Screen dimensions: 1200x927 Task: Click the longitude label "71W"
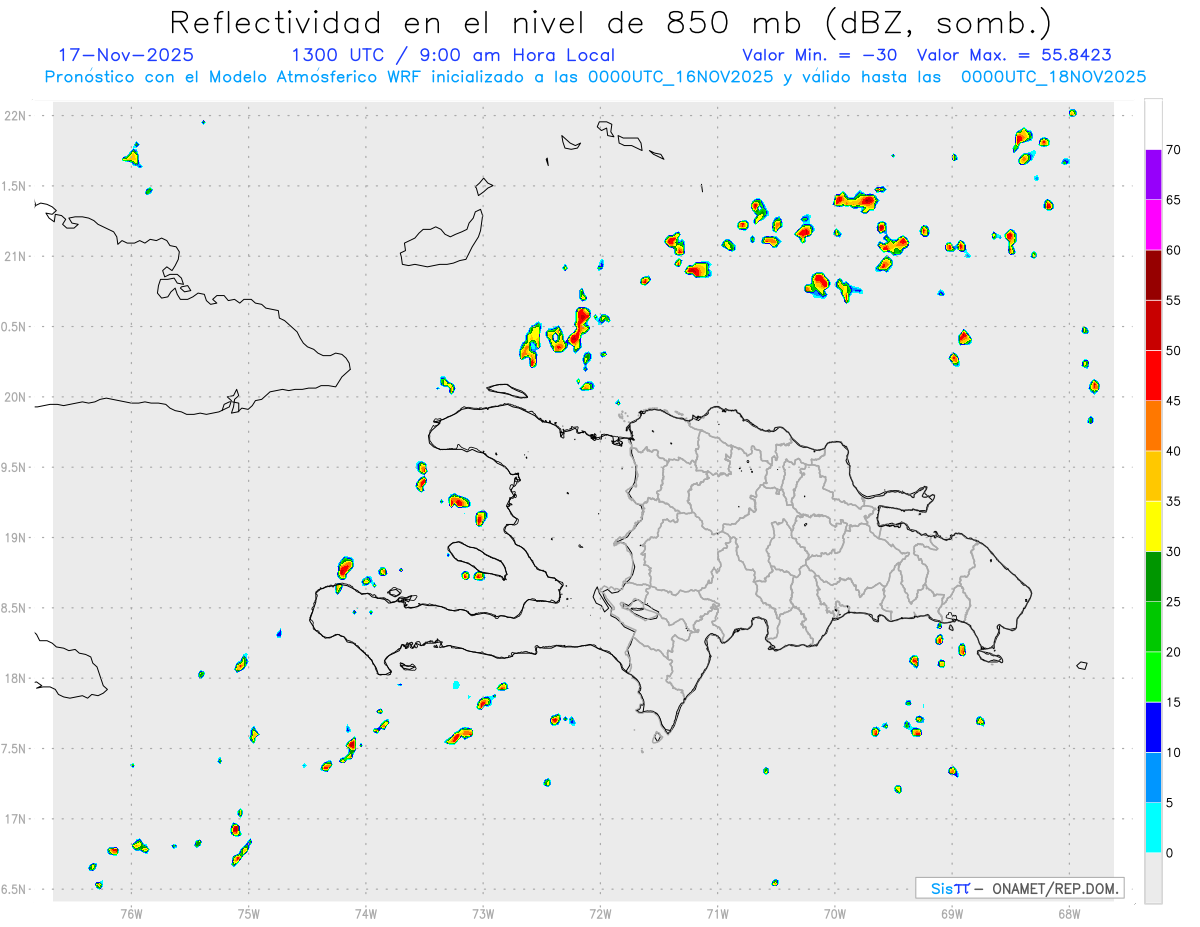tap(717, 913)
